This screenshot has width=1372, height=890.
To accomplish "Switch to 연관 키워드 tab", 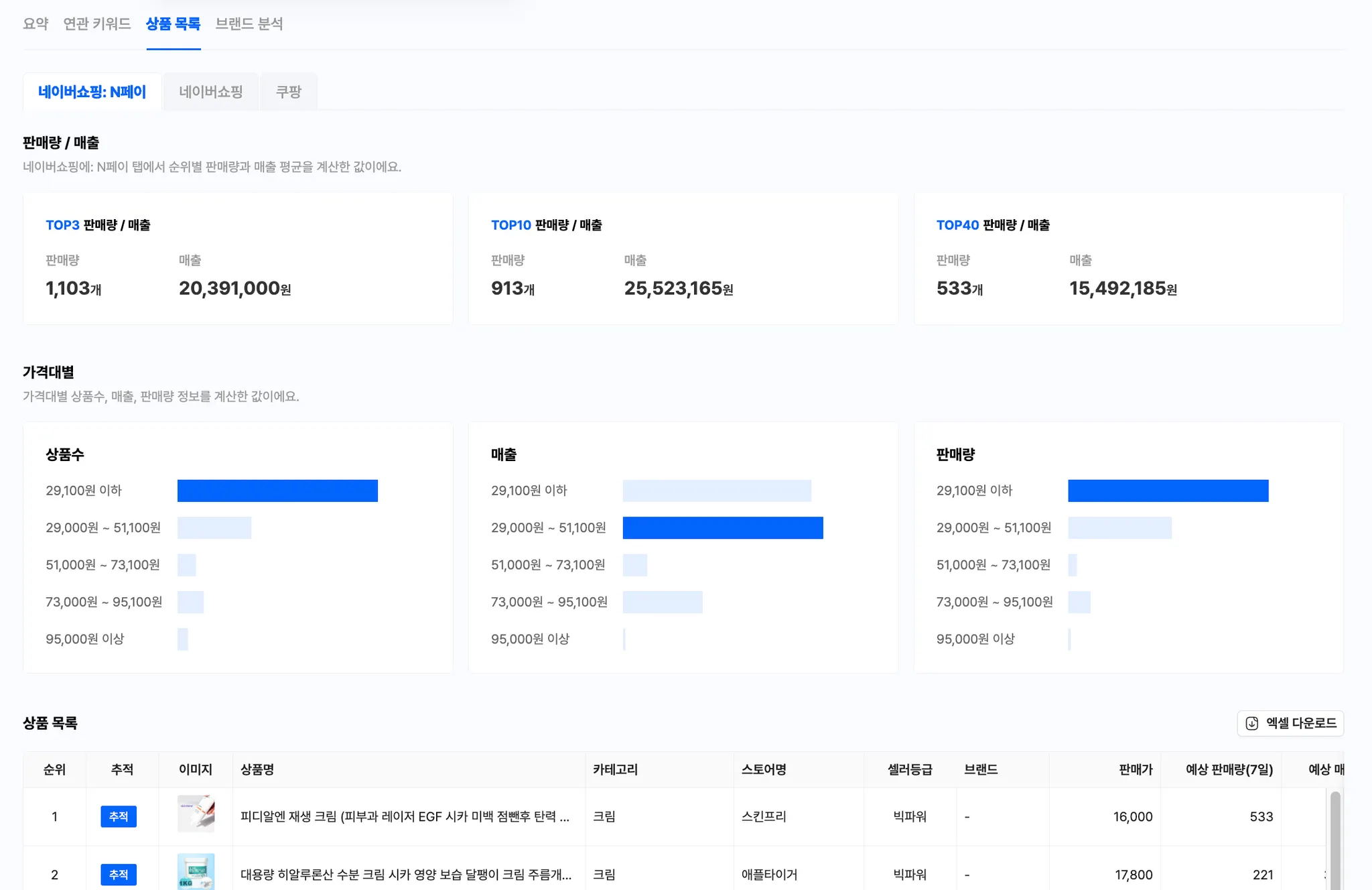I will click(97, 24).
